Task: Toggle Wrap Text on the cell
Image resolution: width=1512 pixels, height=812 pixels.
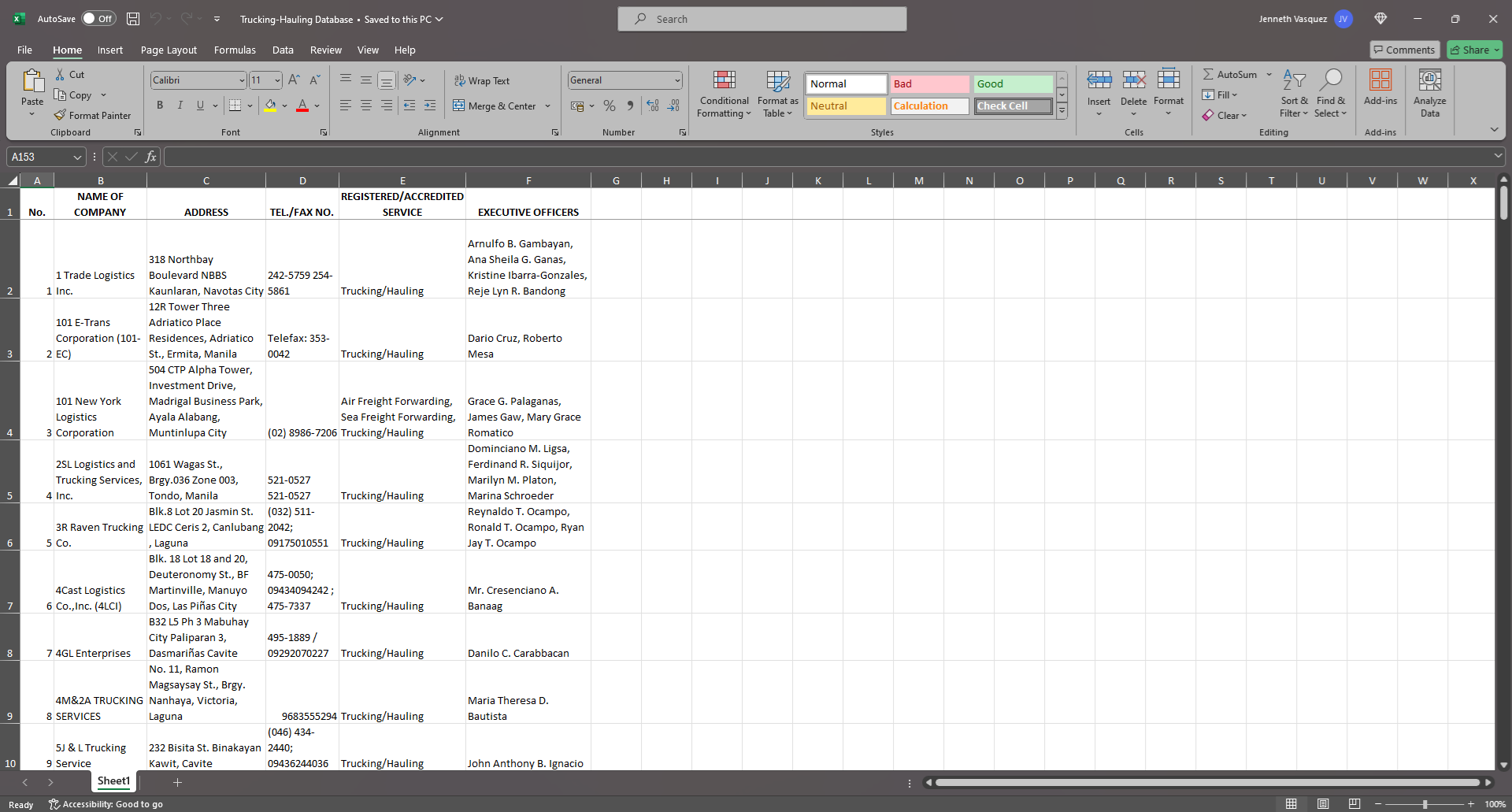Action: tap(482, 80)
